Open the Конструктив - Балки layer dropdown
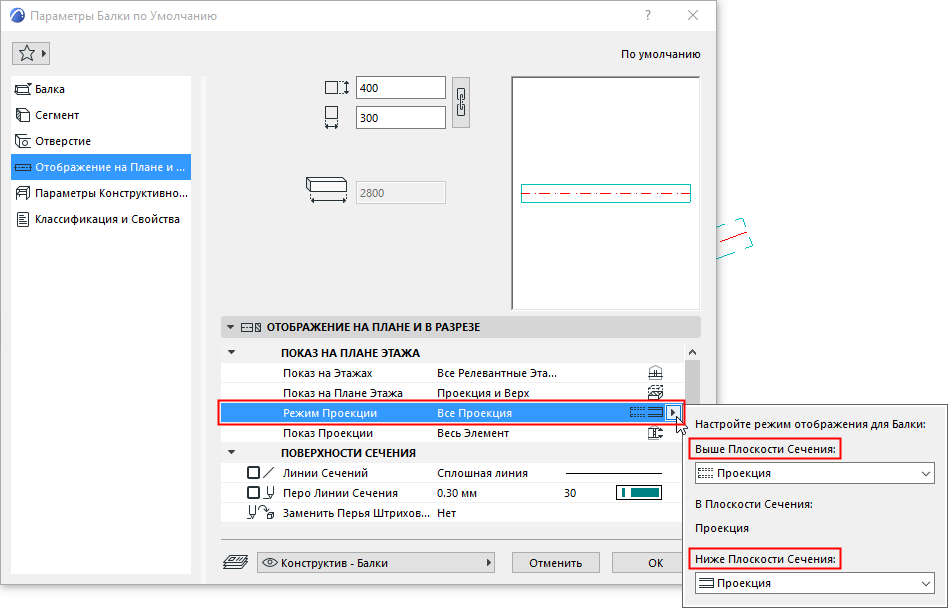949x609 pixels. point(376,563)
